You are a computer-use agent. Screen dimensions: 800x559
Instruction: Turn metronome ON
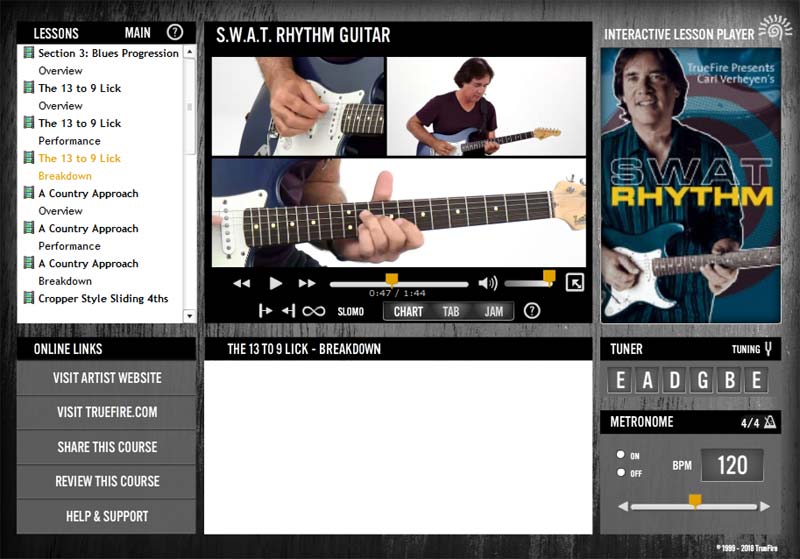pyautogui.click(x=620, y=454)
